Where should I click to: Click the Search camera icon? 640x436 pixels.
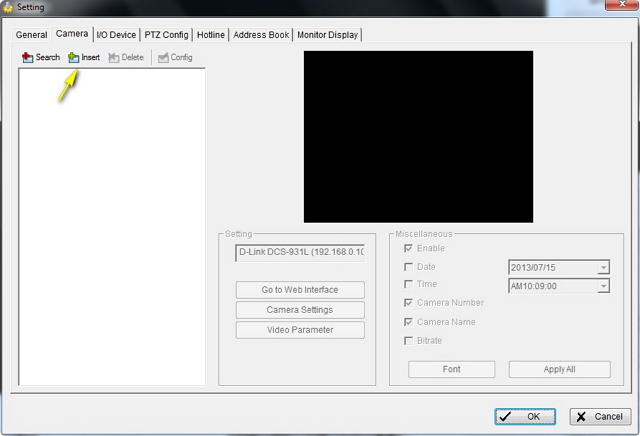point(27,58)
